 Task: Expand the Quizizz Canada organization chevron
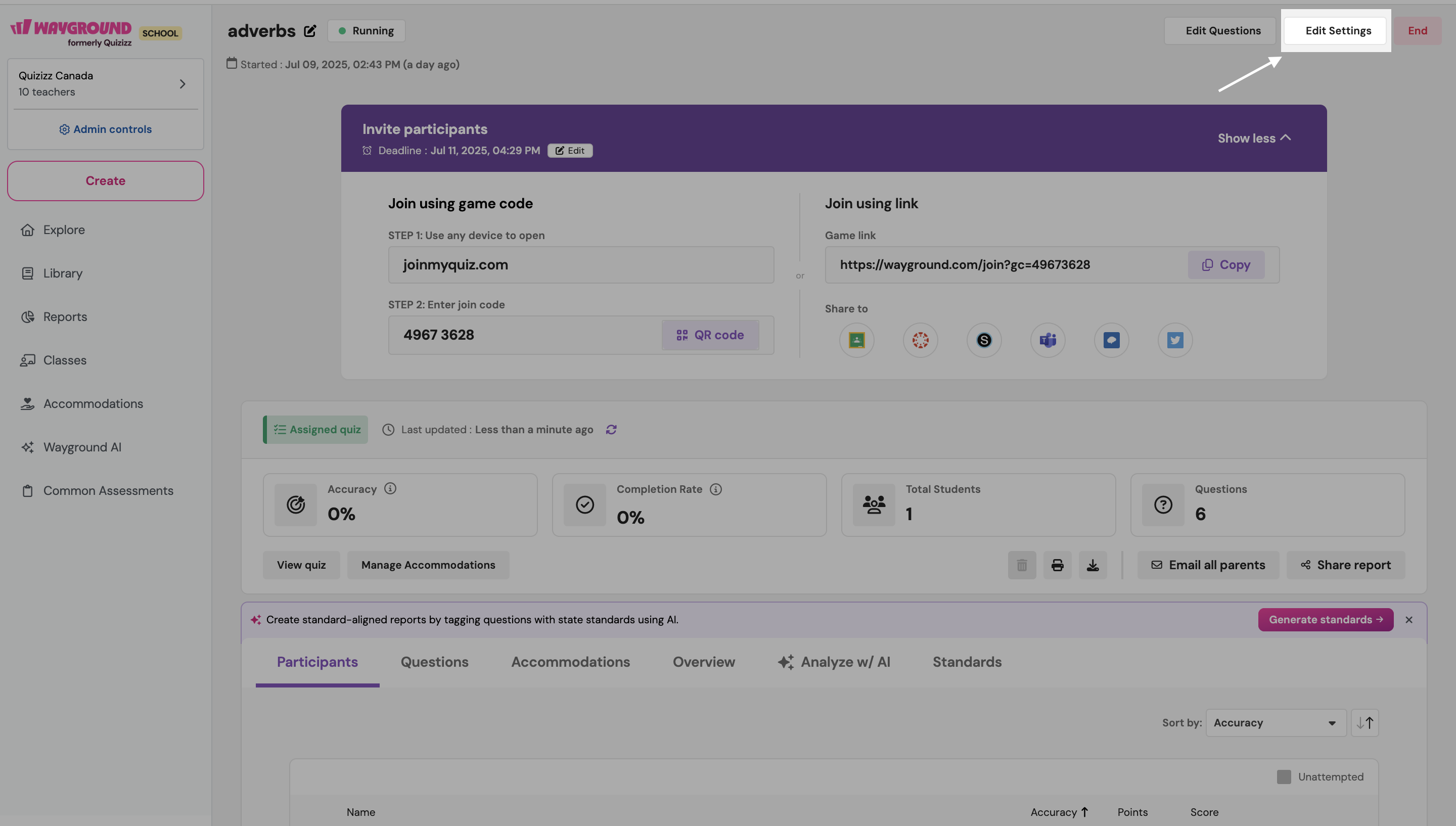pos(182,84)
